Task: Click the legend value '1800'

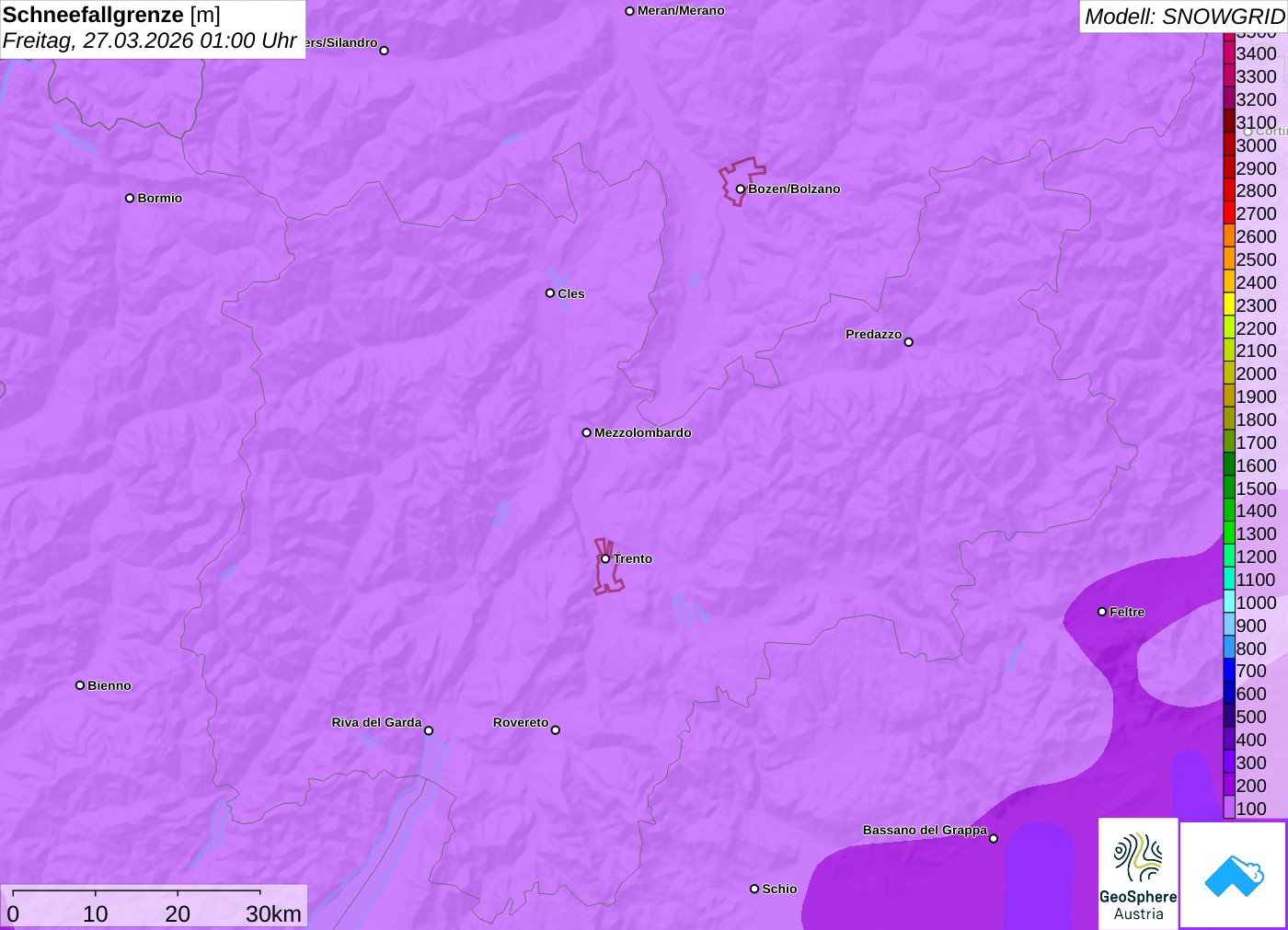Action: (x=1256, y=419)
